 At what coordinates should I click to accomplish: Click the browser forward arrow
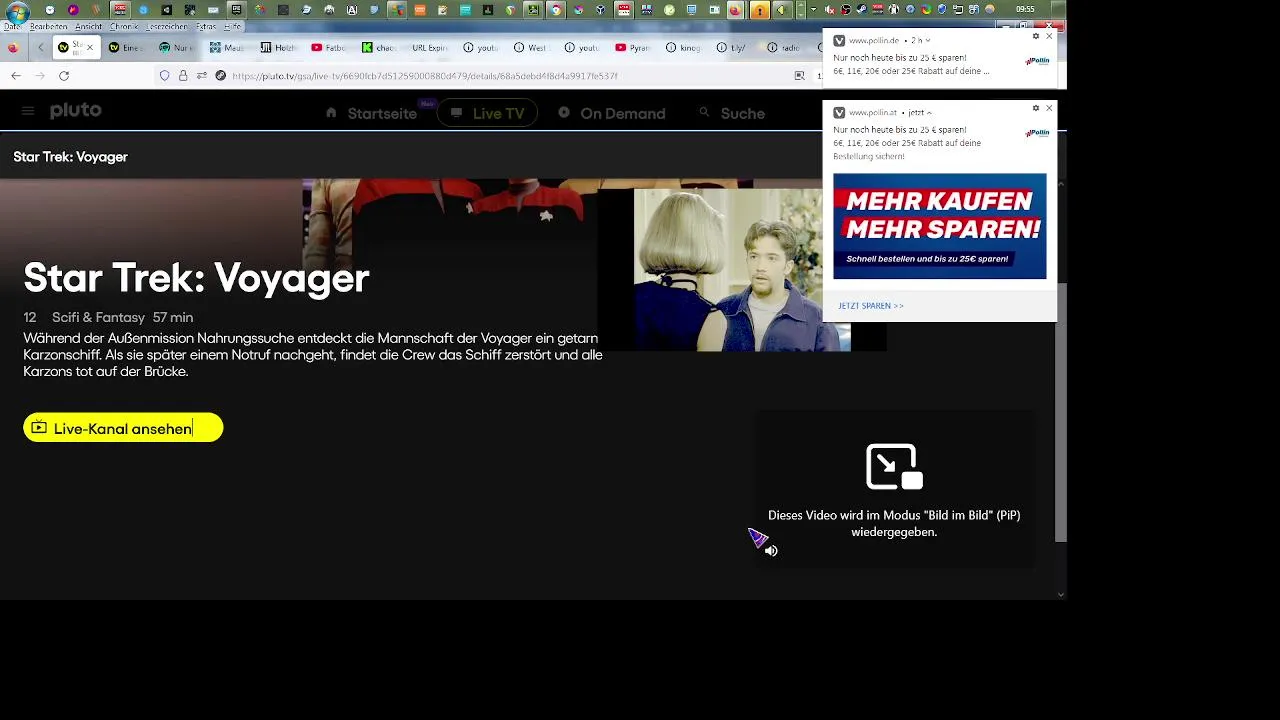[x=40, y=76]
